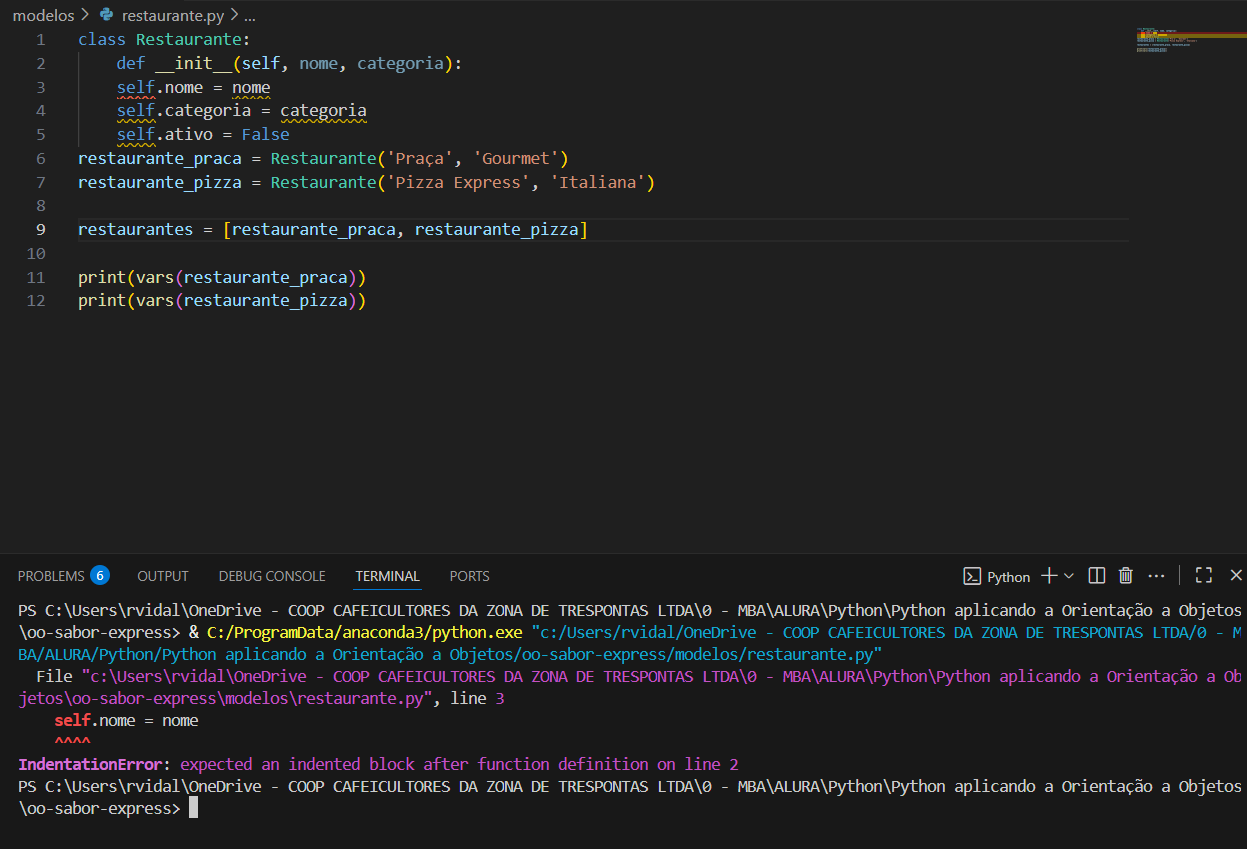Click the anaconda3 python.exe command path
The width and height of the screenshot is (1247, 849).
coord(366,632)
